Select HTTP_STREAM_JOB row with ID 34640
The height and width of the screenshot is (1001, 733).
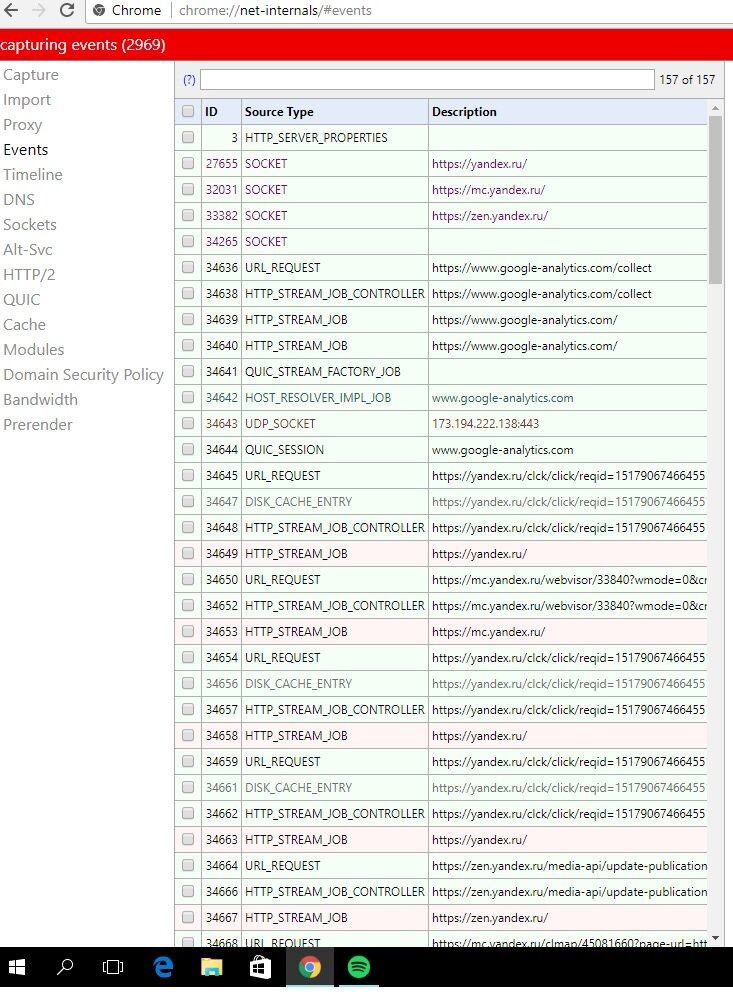(441, 345)
